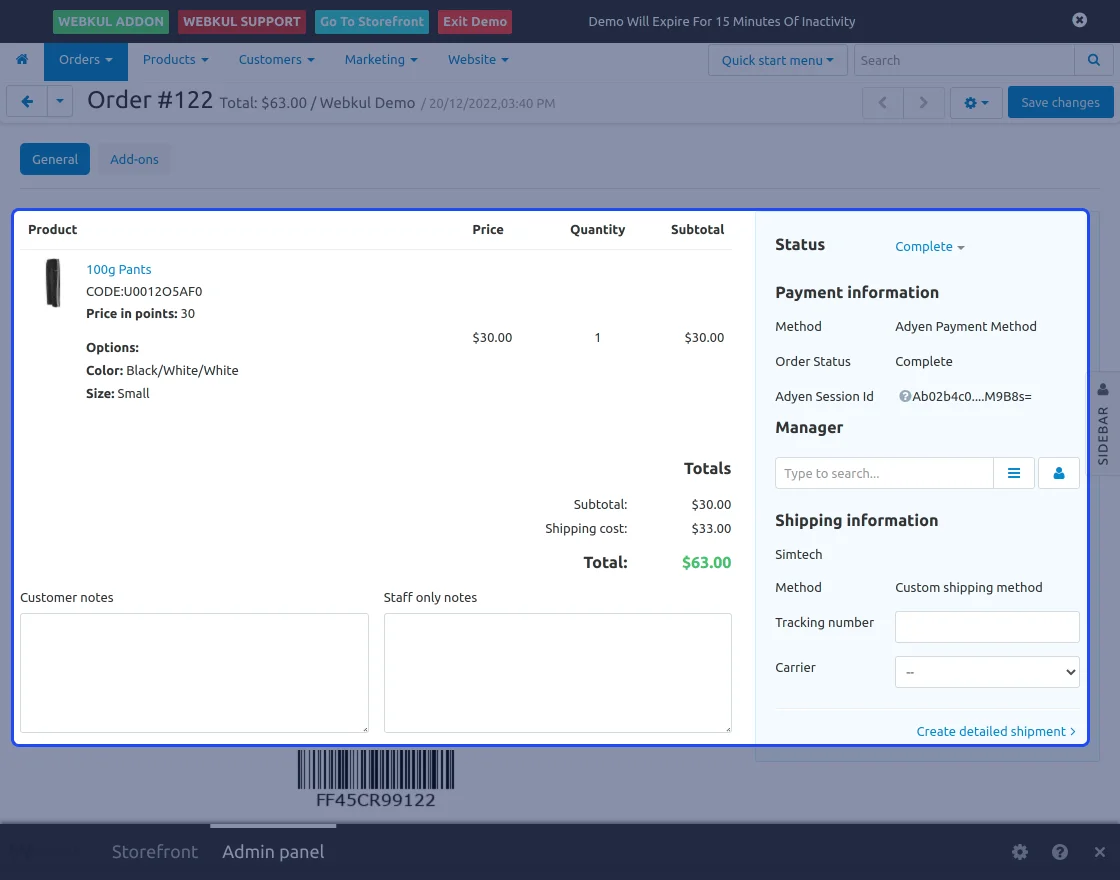The width and height of the screenshot is (1120, 880).
Task: Click the manager list icon button
Action: 1014,473
